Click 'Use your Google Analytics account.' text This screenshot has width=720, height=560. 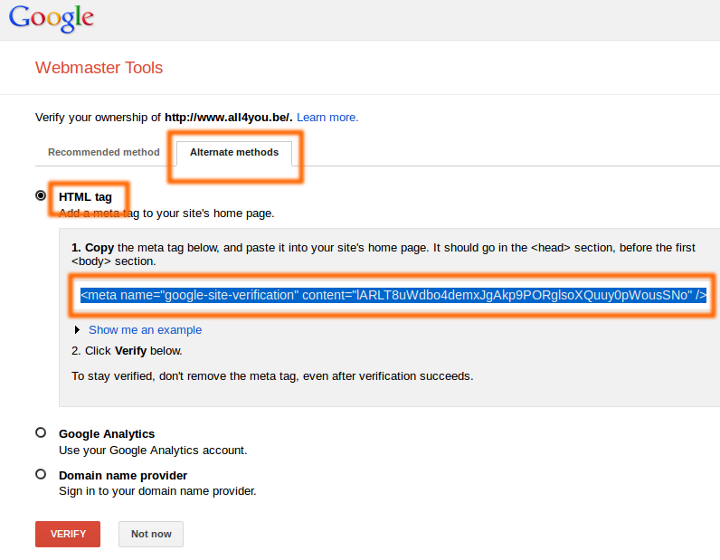pyautogui.click(x=153, y=450)
